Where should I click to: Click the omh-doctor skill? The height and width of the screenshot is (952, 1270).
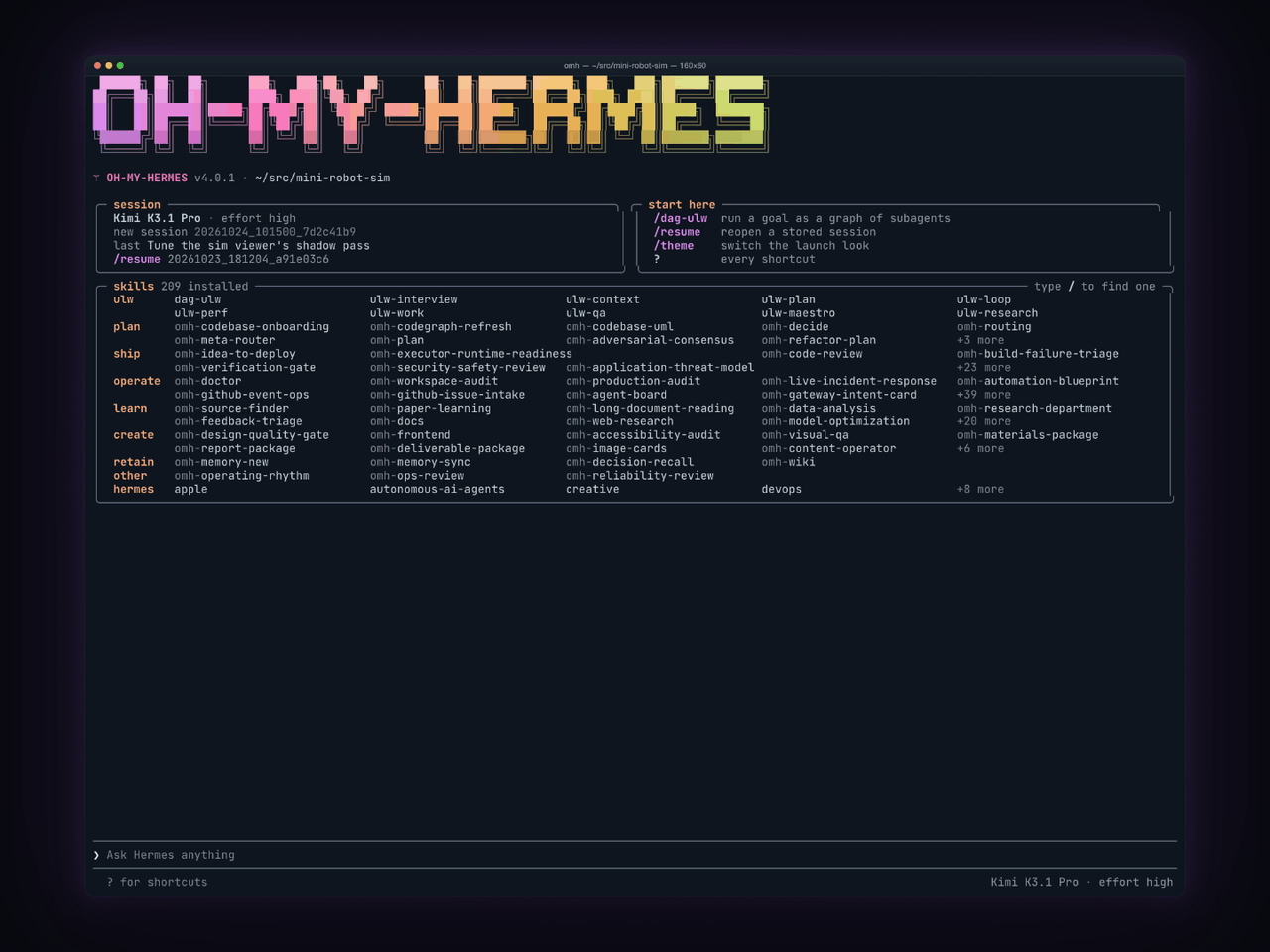pyautogui.click(x=207, y=381)
